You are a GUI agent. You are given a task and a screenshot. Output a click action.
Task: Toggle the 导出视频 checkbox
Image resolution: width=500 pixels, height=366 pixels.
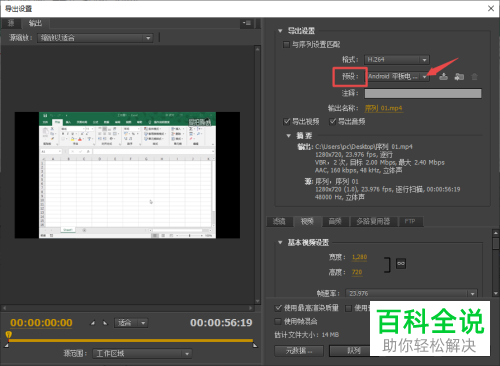click(x=287, y=121)
